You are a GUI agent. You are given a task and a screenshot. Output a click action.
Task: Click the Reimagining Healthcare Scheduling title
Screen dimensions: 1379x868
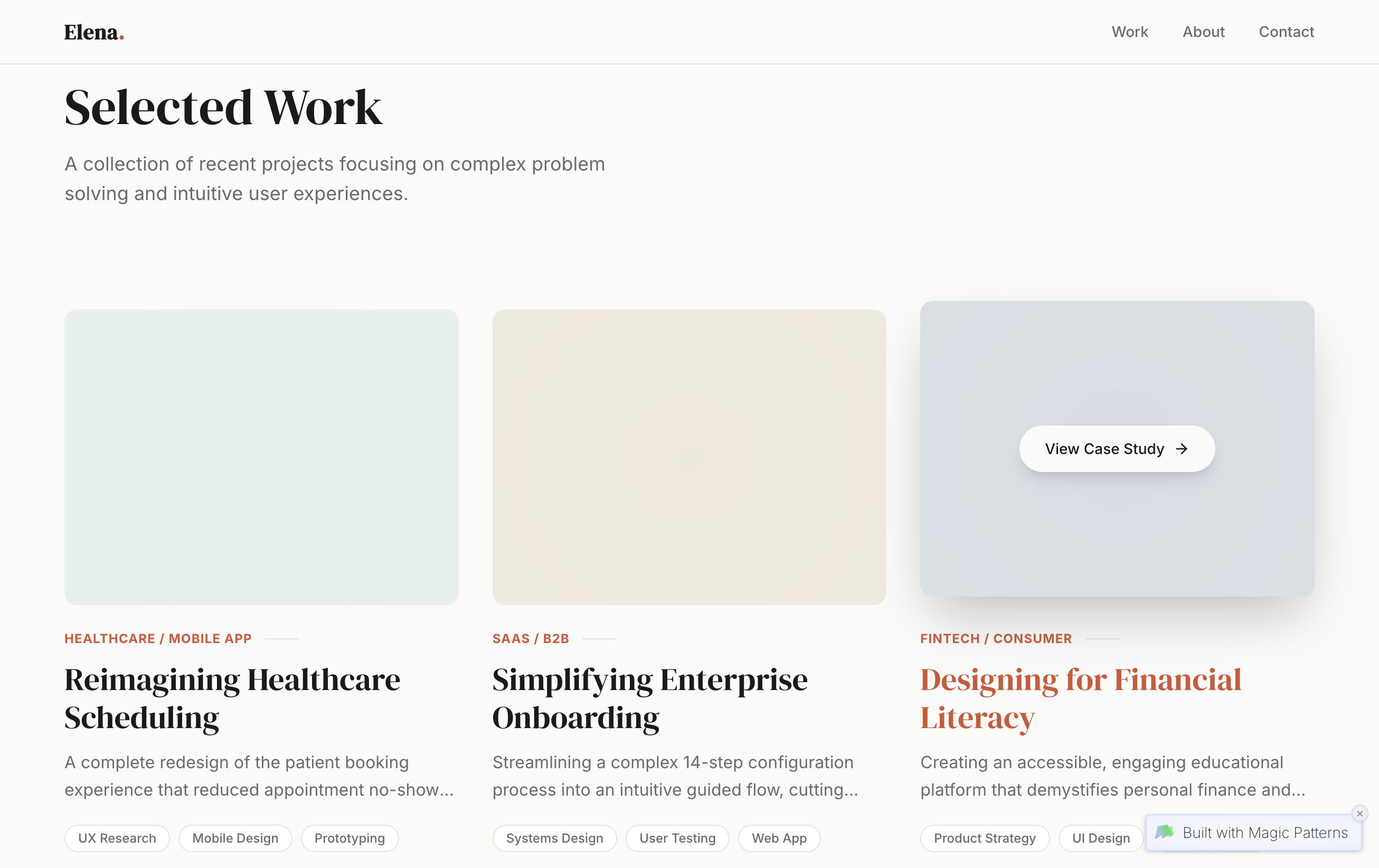point(232,698)
